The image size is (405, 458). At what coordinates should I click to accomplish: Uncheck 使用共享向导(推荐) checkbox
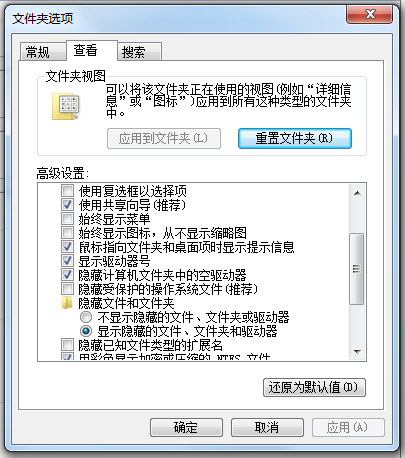[x=67, y=205]
